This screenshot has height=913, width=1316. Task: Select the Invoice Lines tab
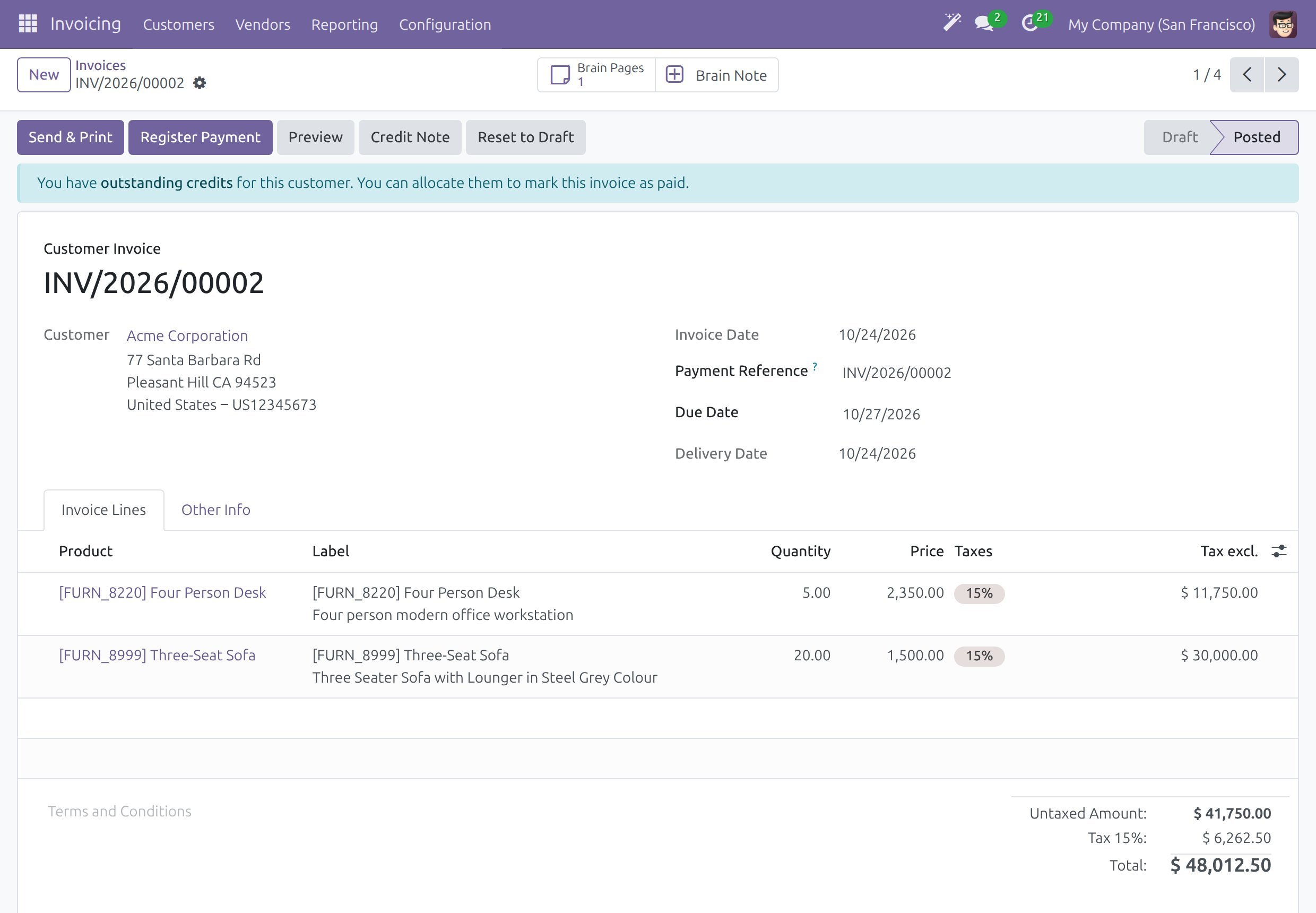click(103, 510)
